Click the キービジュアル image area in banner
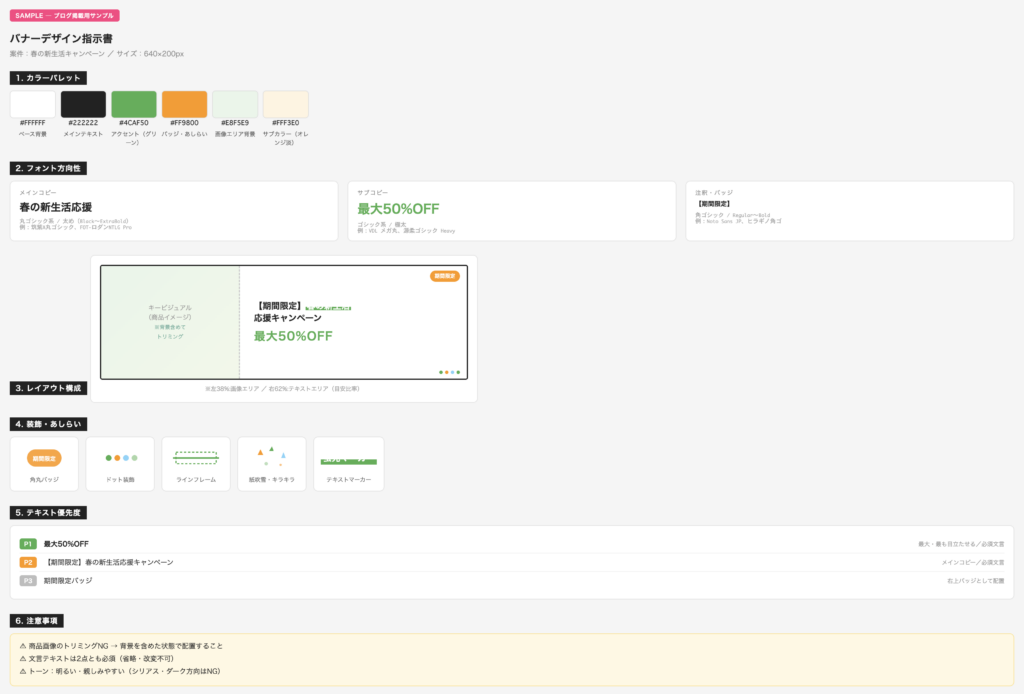Screen dimensions: 1024x694 170,322
